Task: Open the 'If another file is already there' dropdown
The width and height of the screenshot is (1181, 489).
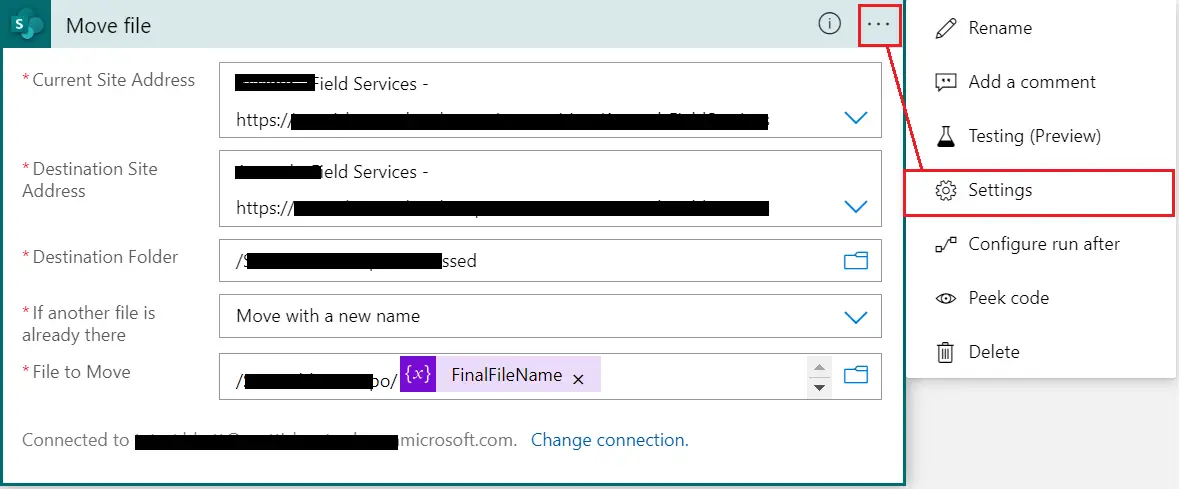Action: pos(855,317)
